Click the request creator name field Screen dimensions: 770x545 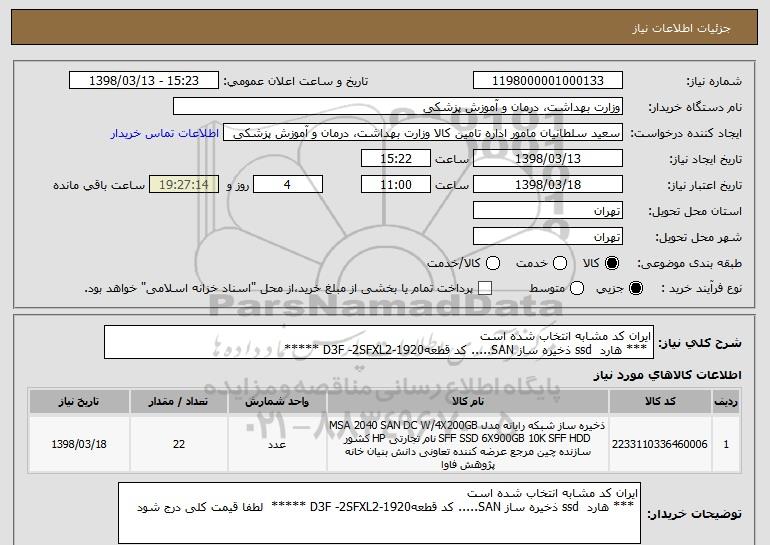pyautogui.click(x=423, y=133)
